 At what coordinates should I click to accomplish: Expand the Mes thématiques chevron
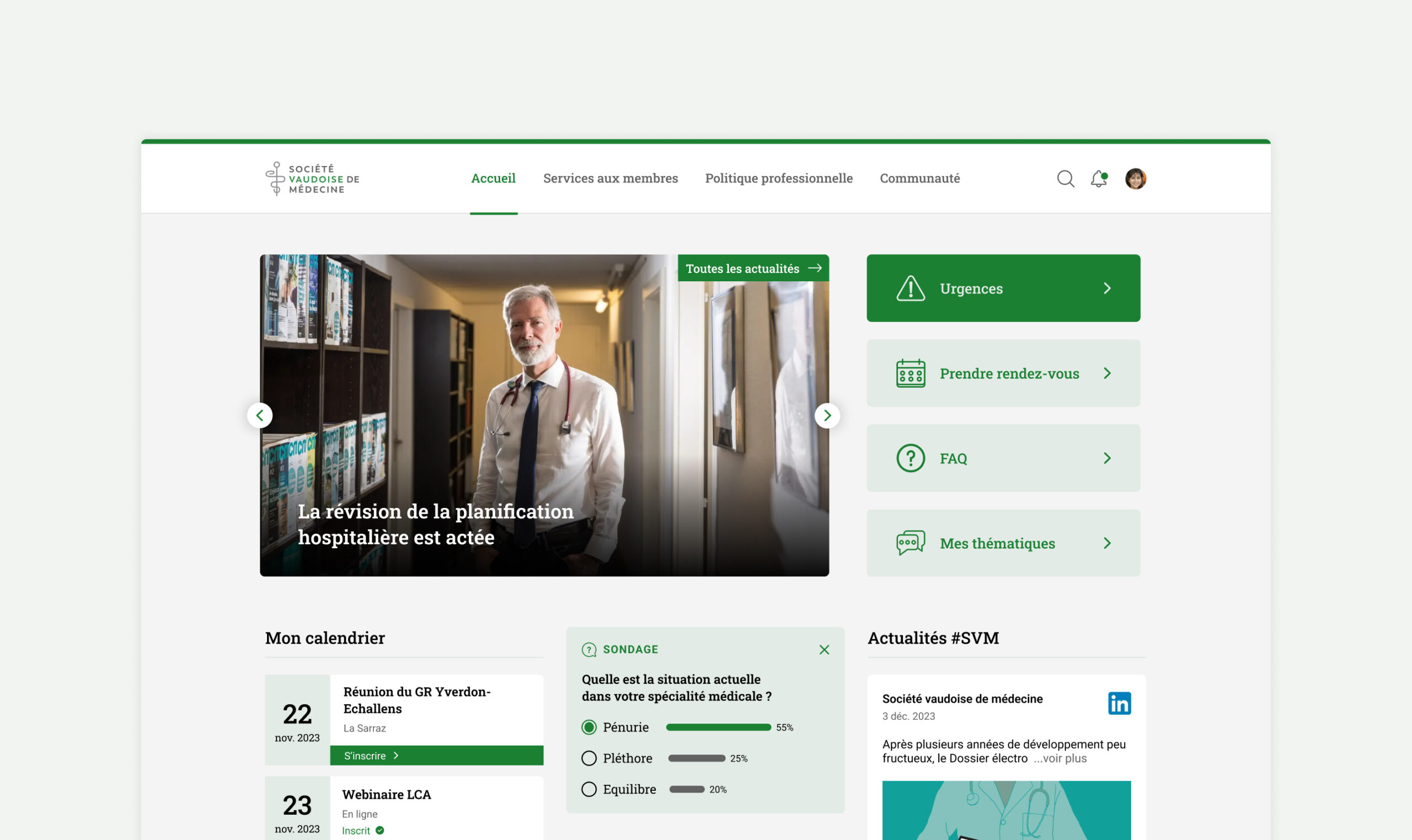point(1108,543)
